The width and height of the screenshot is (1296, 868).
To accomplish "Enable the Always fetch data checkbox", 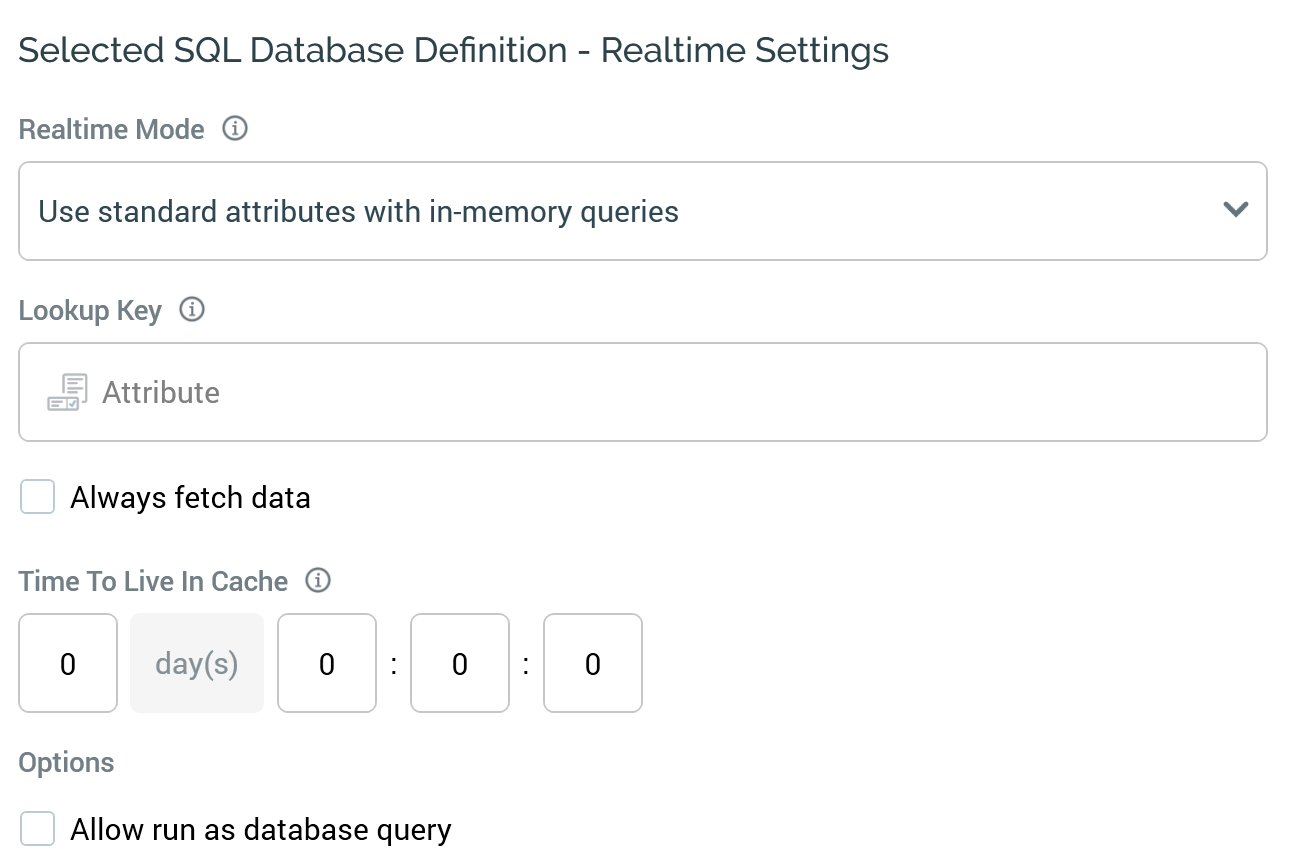I will click(38, 497).
